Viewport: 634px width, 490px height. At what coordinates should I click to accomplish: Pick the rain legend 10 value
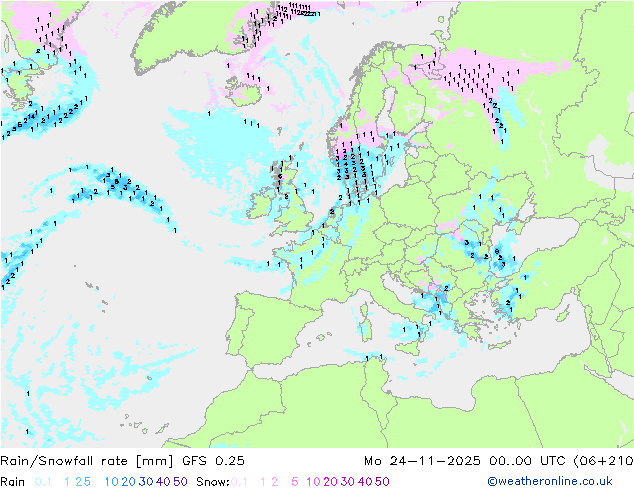[111, 482]
